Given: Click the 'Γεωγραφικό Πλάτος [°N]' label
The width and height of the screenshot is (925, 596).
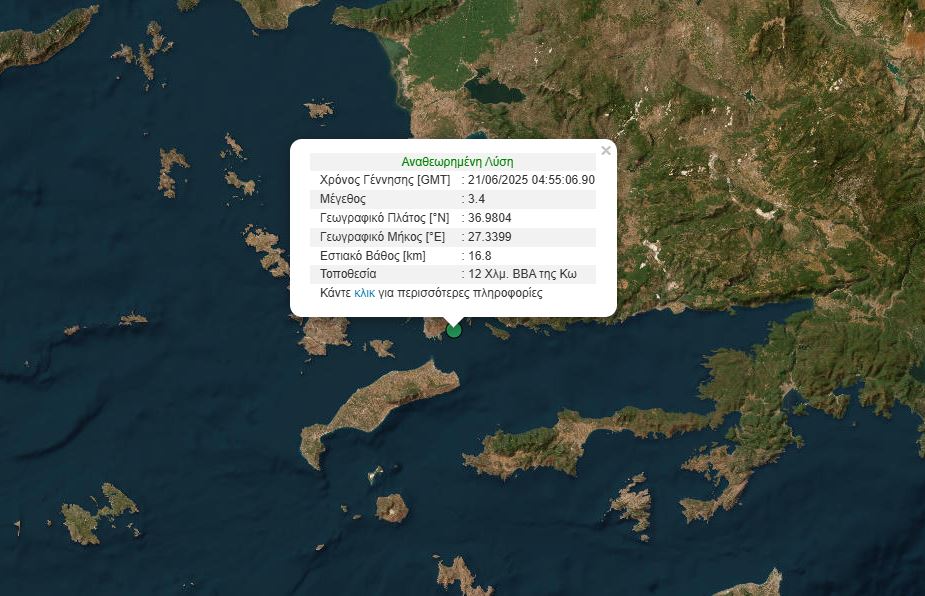Looking at the screenshot, I should pyautogui.click(x=385, y=218).
